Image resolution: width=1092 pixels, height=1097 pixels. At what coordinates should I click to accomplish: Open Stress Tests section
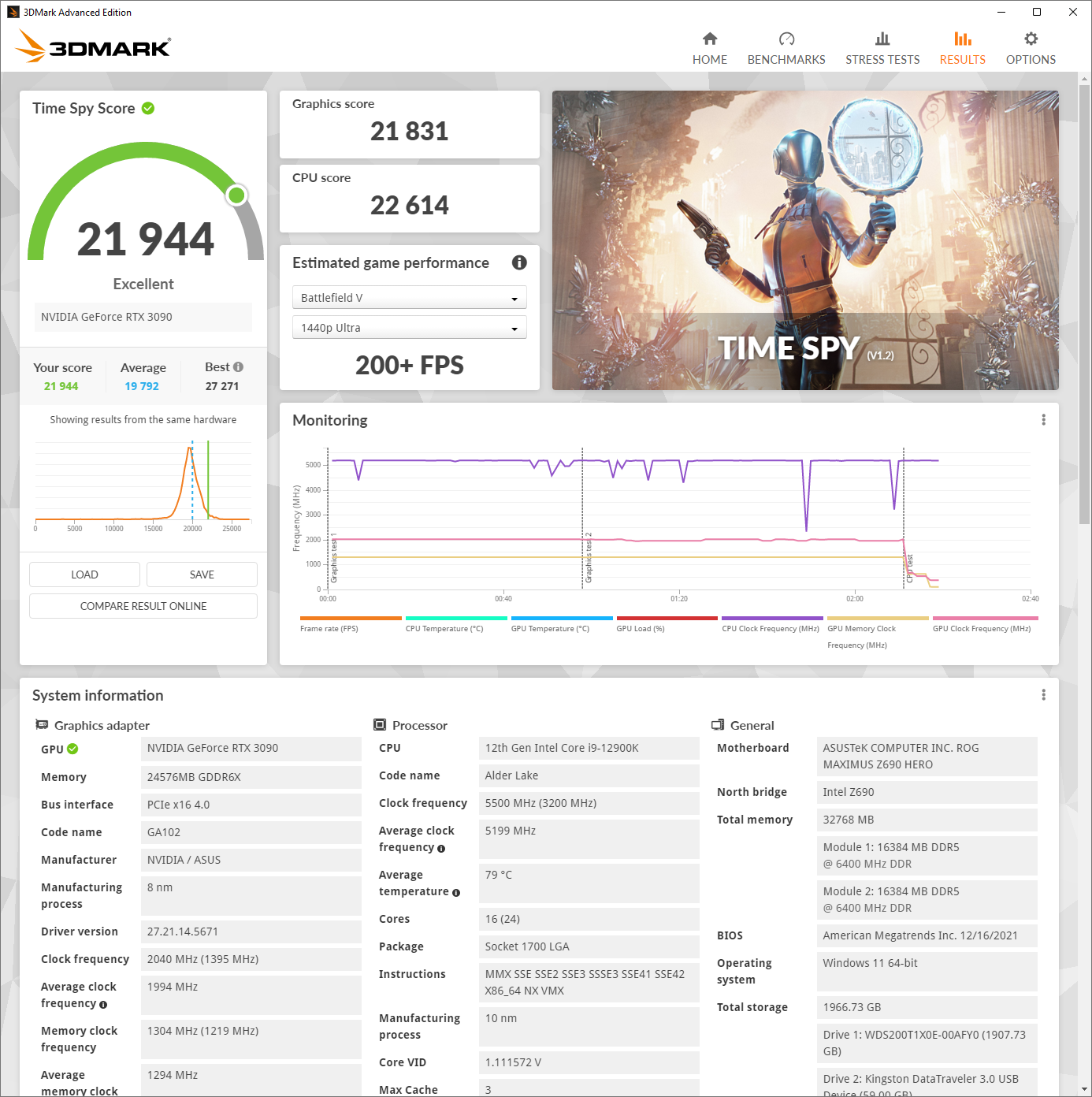(882, 48)
